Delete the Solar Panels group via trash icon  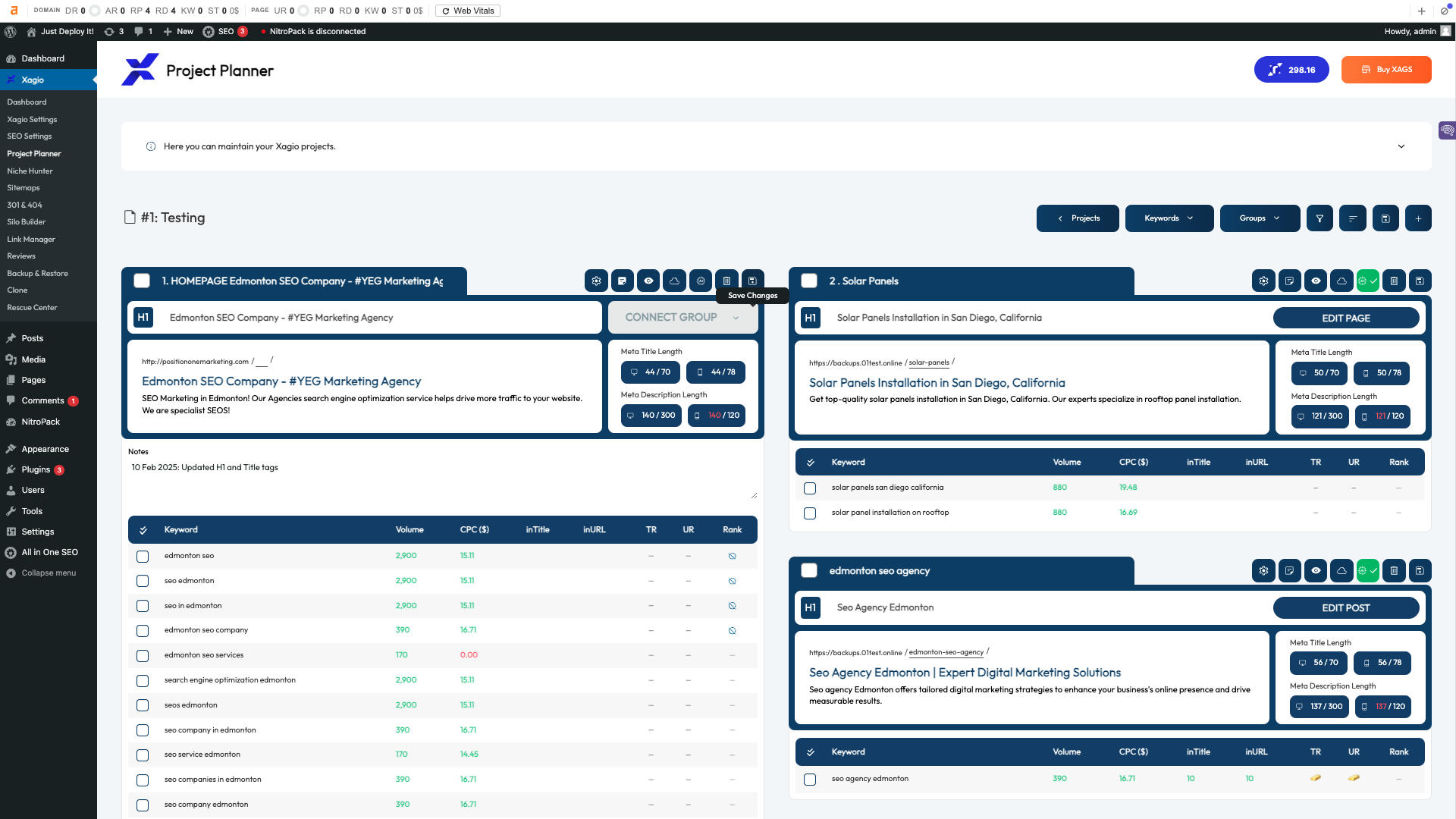pyautogui.click(x=1394, y=281)
